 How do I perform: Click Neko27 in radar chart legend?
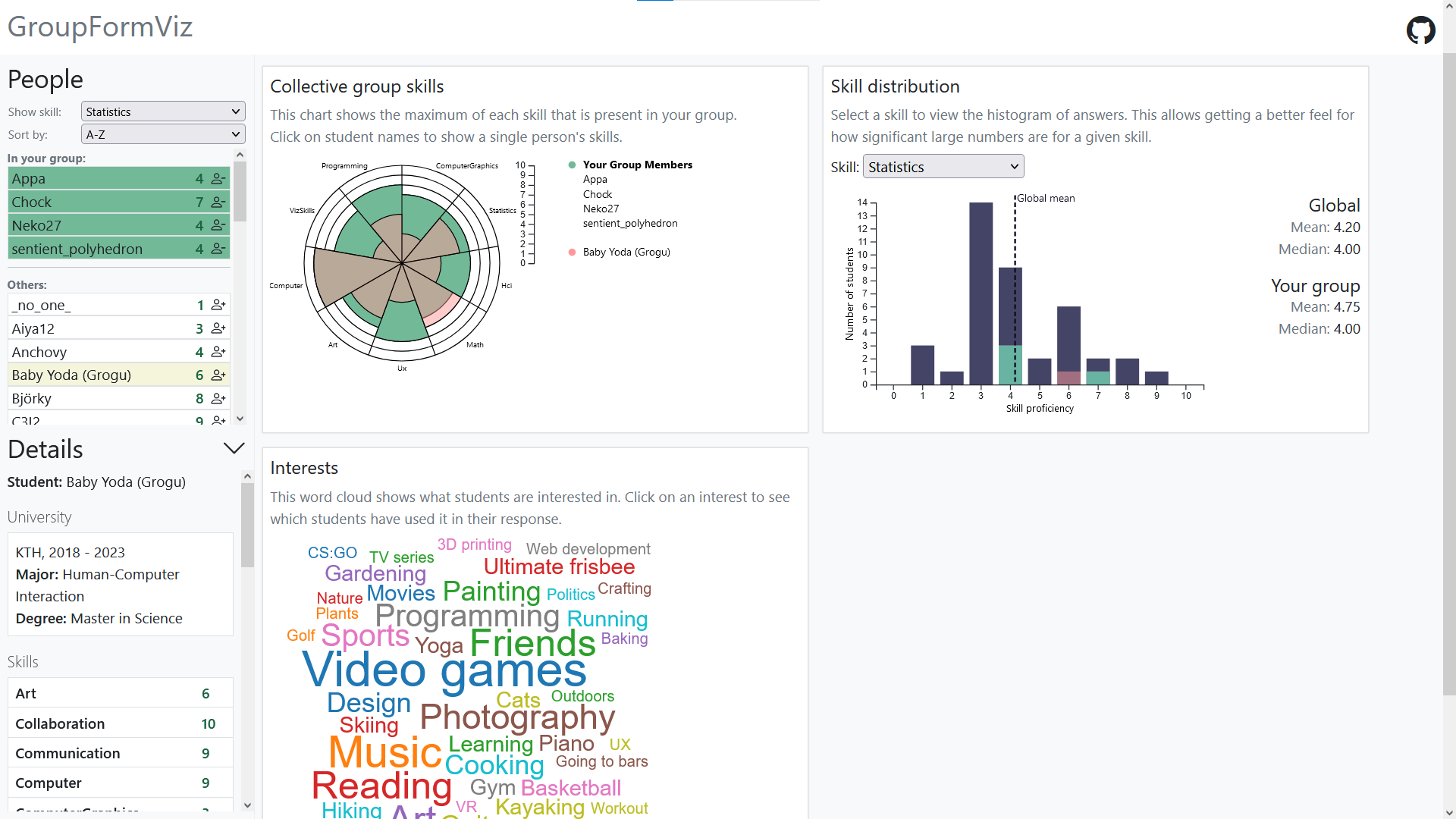click(601, 209)
